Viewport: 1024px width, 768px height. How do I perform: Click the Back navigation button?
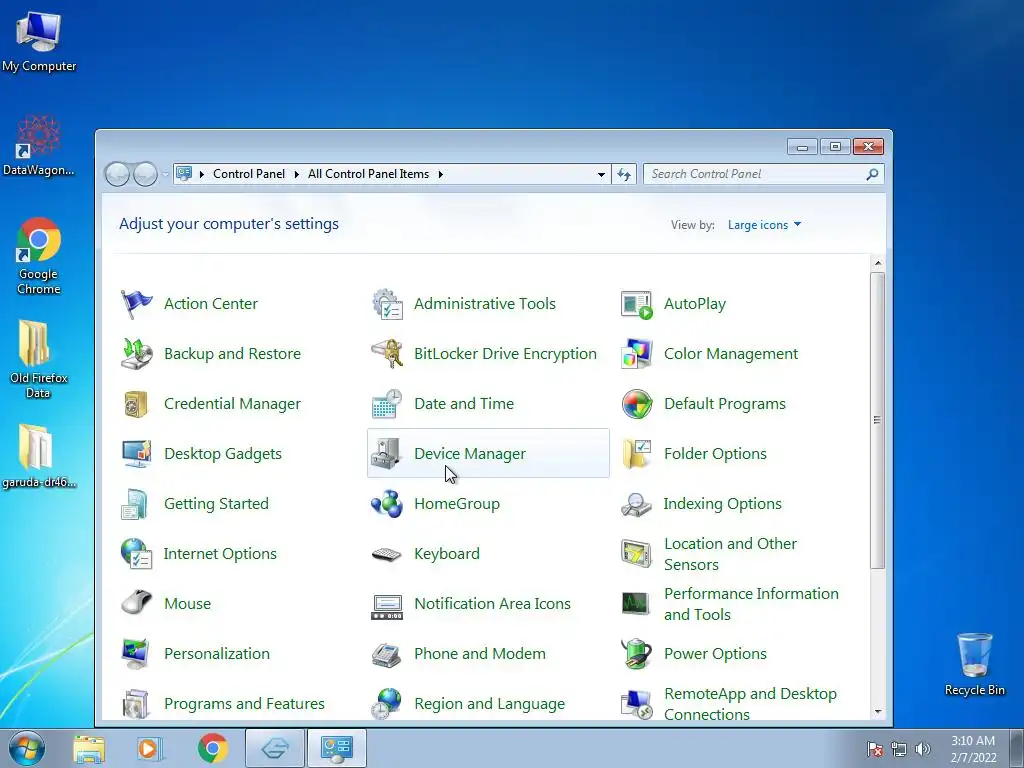(118, 174)
